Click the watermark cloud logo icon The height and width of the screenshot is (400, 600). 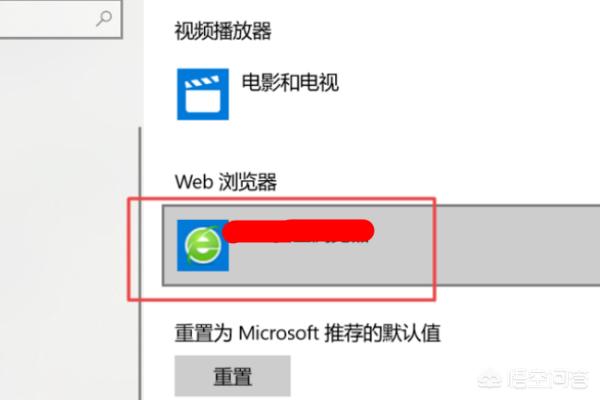[490, 379]
